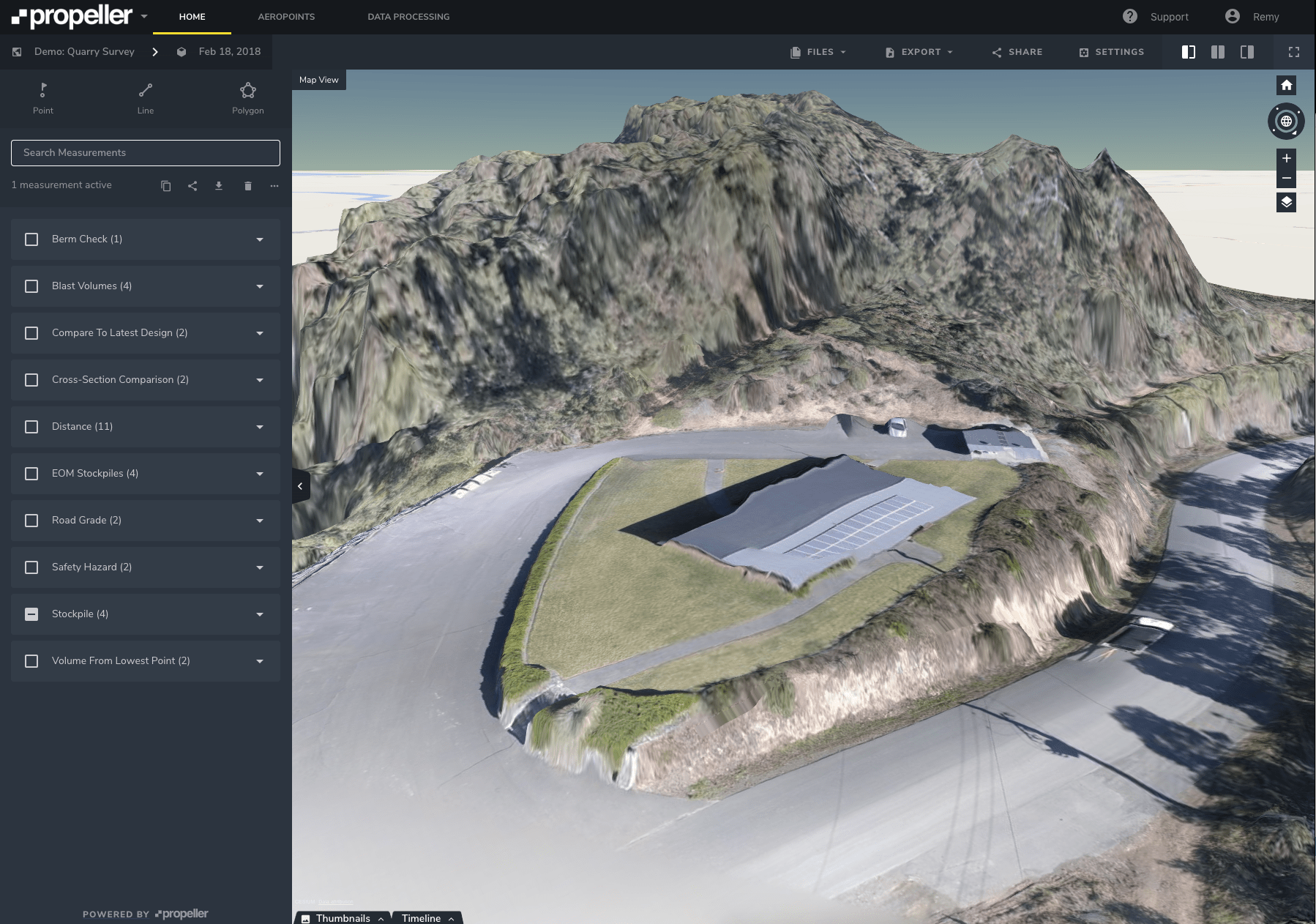1316x924 pixels.
Task: Open the Export dropdown
Action: 918,51
